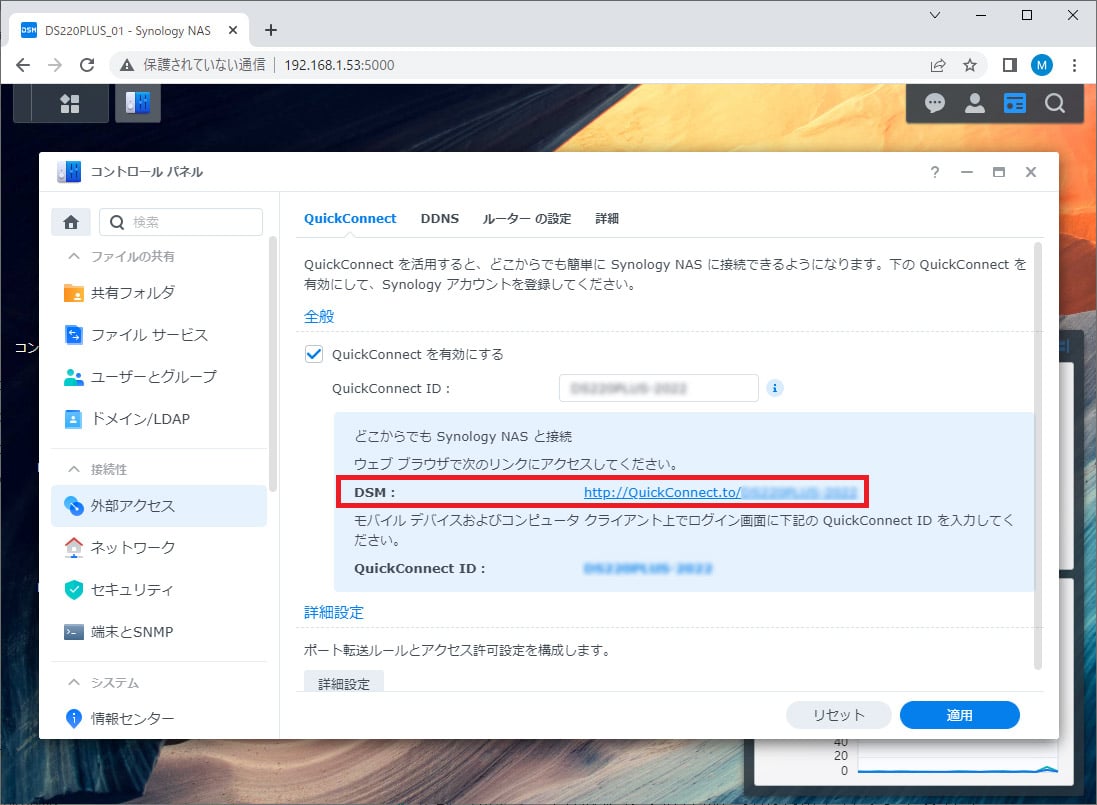
Task: Close the DS220PLUS_01 browser tab
Action: [233, 30]
